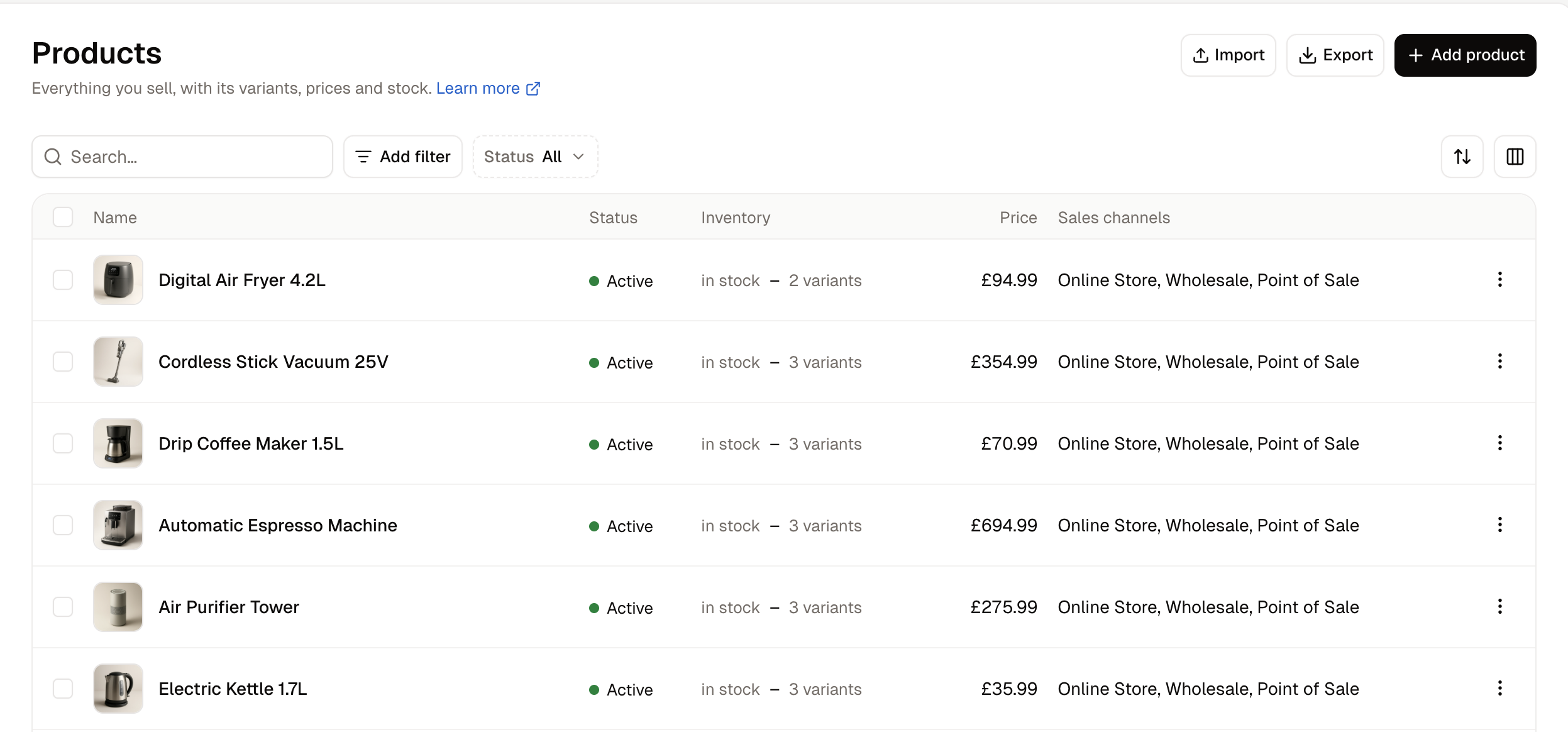The image size is (1568, 732).
Task: Open the Air Purifier Tower thumbnail
Action: pos(118,607)
